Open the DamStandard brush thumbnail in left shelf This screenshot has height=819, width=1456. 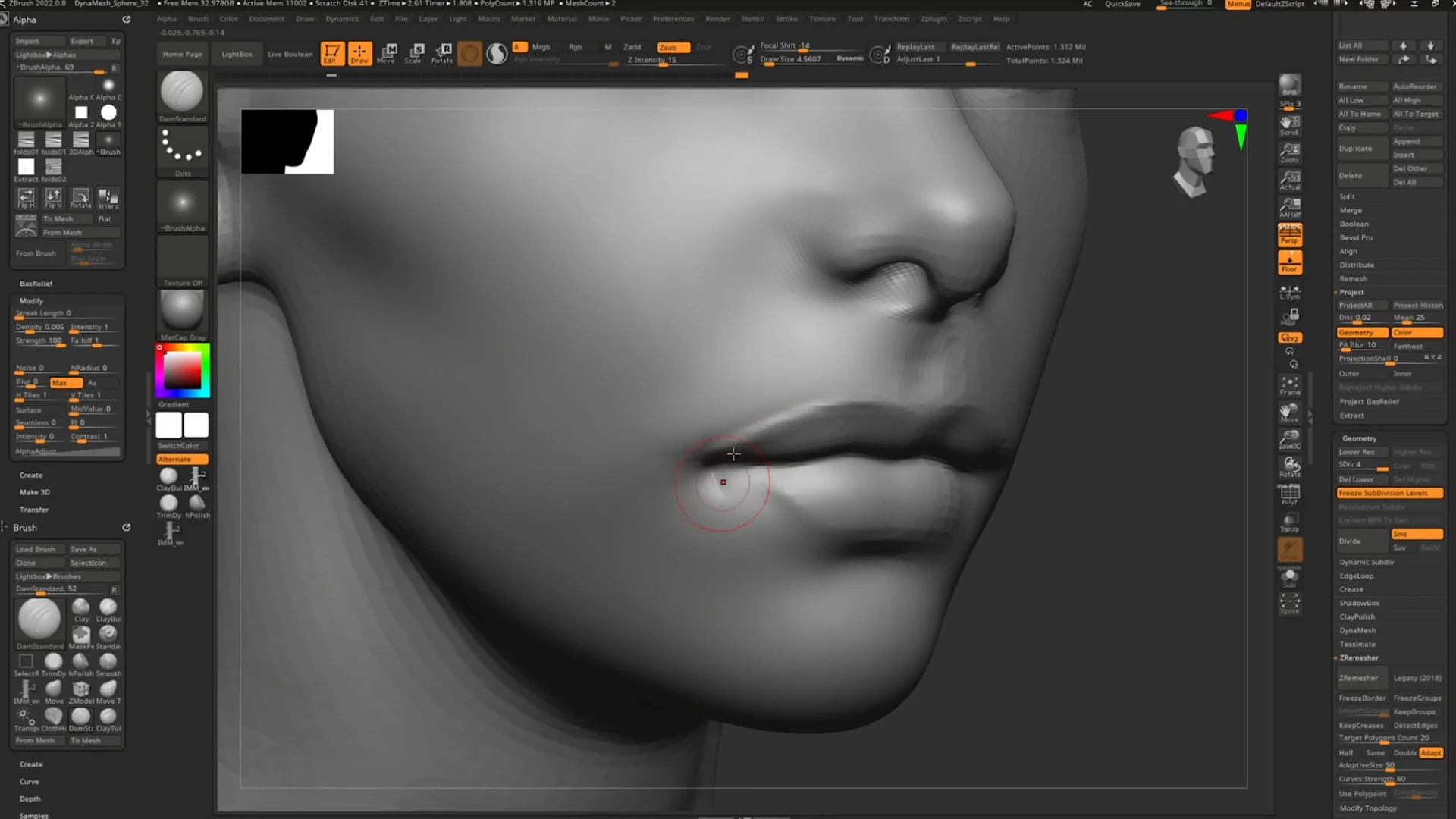click(182, 96)
